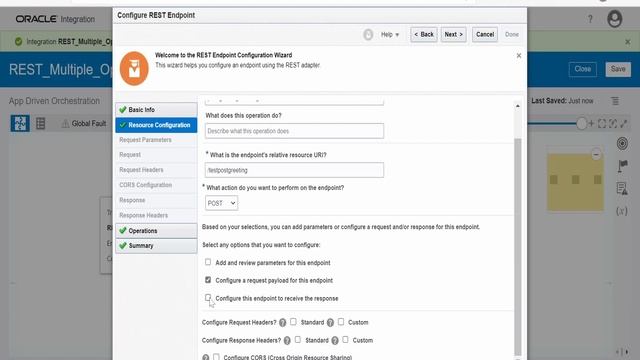This screenshot has width=640, height=360.
Task: Enable Add and review parameters checkbox
Action: point(208,262)
